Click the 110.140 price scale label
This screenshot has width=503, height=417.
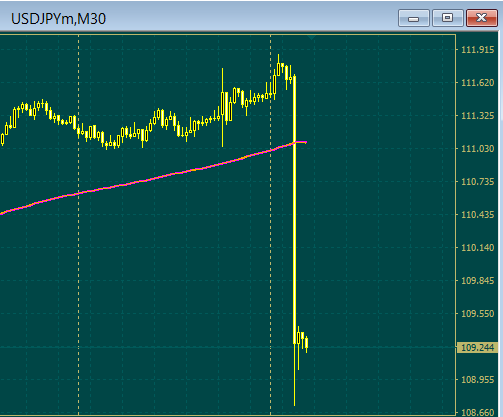point(477,248)
